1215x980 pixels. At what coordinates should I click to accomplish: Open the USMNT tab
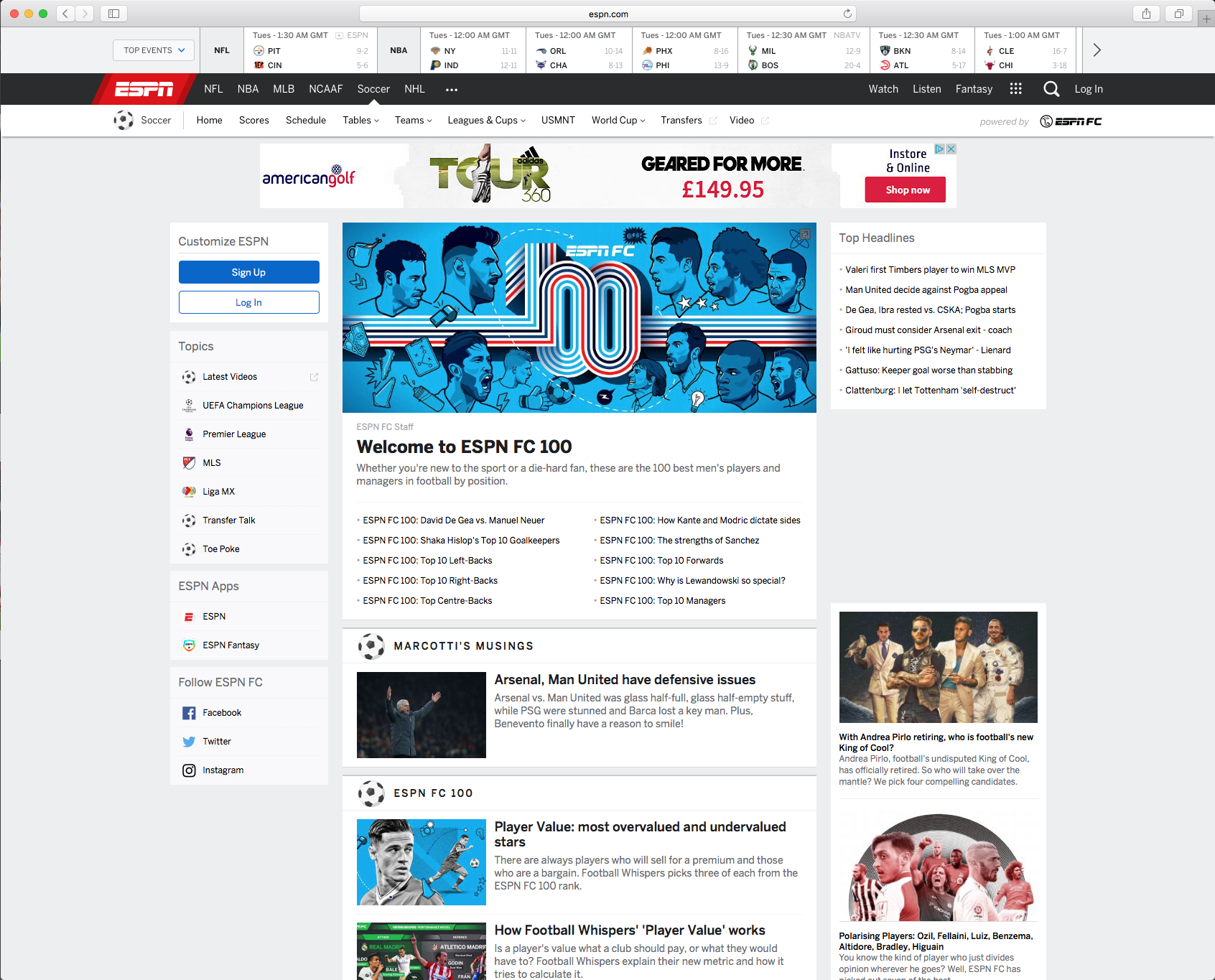[558, 120]
